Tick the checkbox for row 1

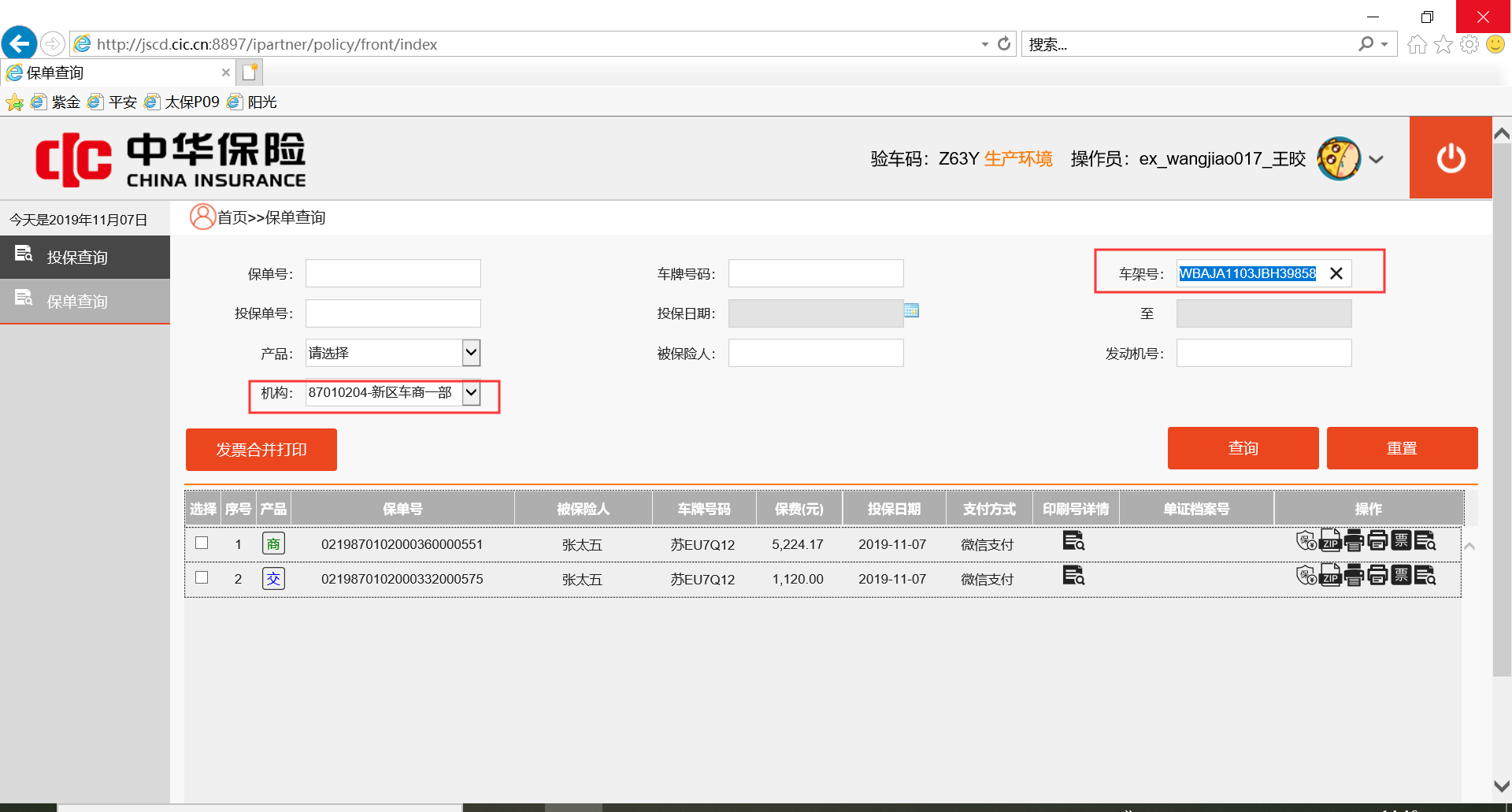tap(202, 543)
